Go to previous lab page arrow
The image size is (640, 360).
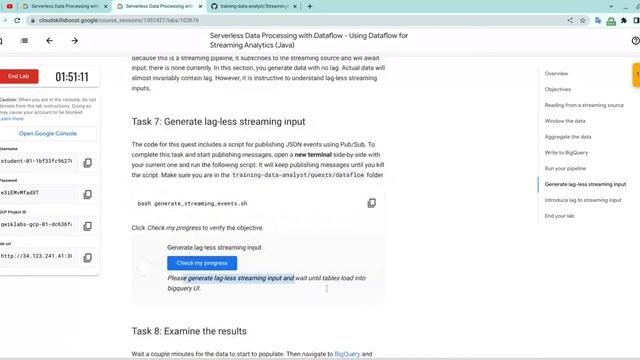(x=49, y=40)
